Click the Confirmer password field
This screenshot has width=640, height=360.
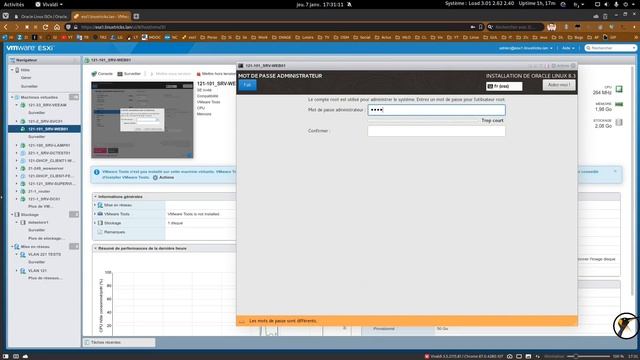point(436,131)
